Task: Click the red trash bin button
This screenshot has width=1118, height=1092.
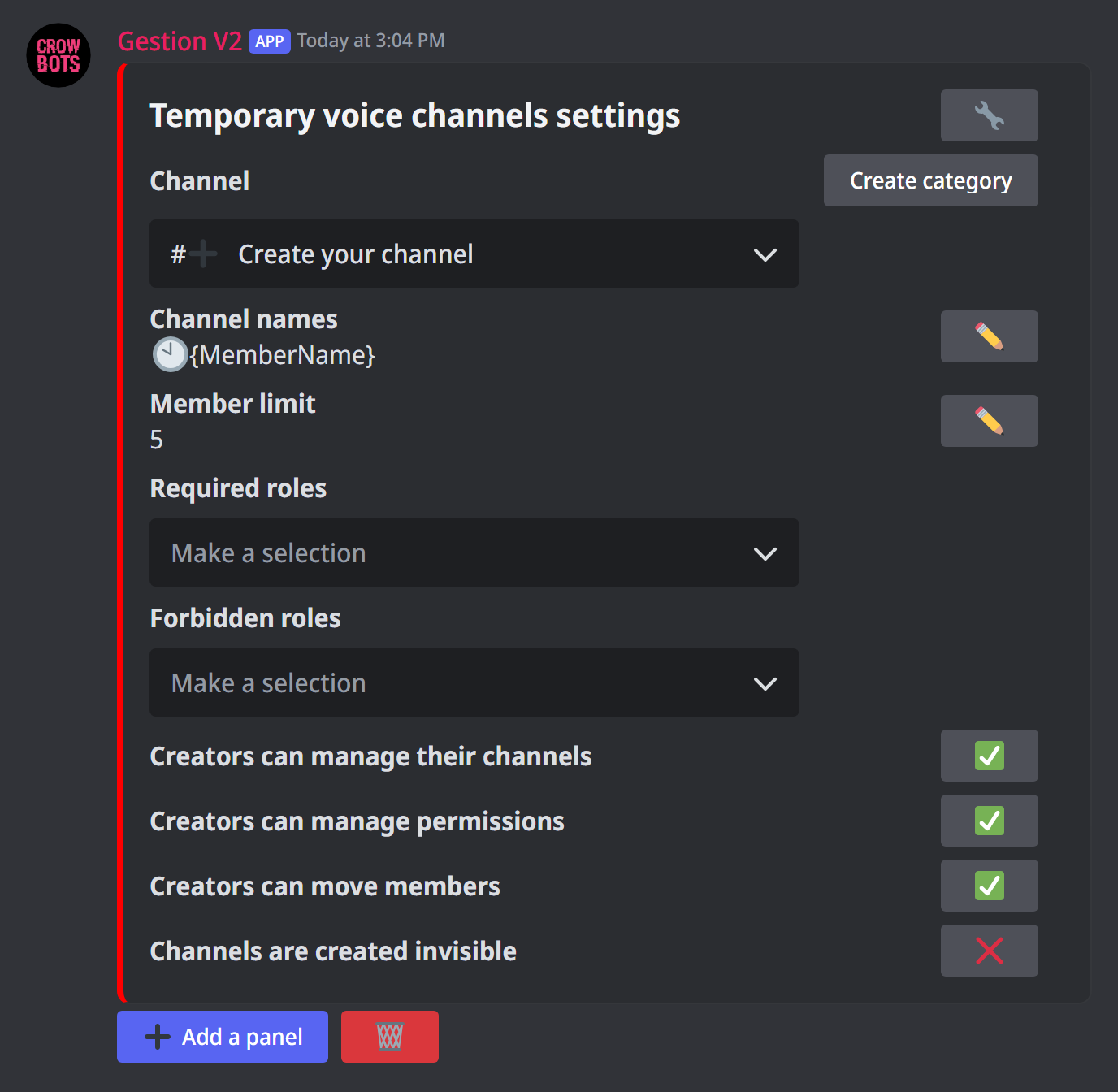Action: coord(390,1037)
